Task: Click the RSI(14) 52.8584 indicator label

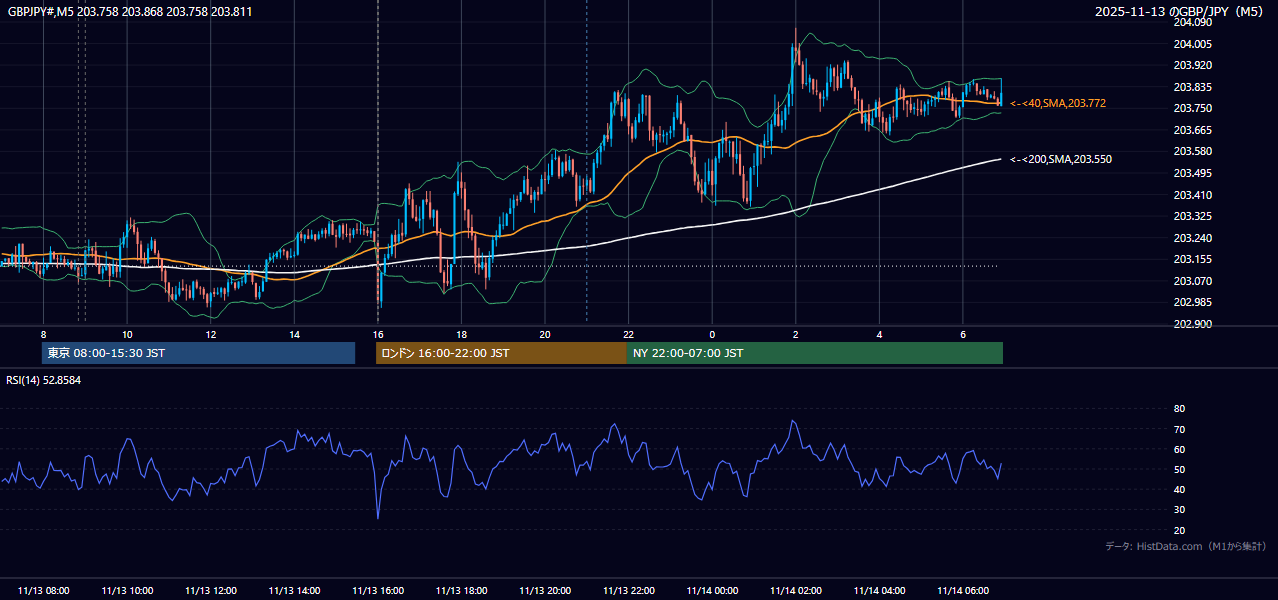Action: click(44, 380)
